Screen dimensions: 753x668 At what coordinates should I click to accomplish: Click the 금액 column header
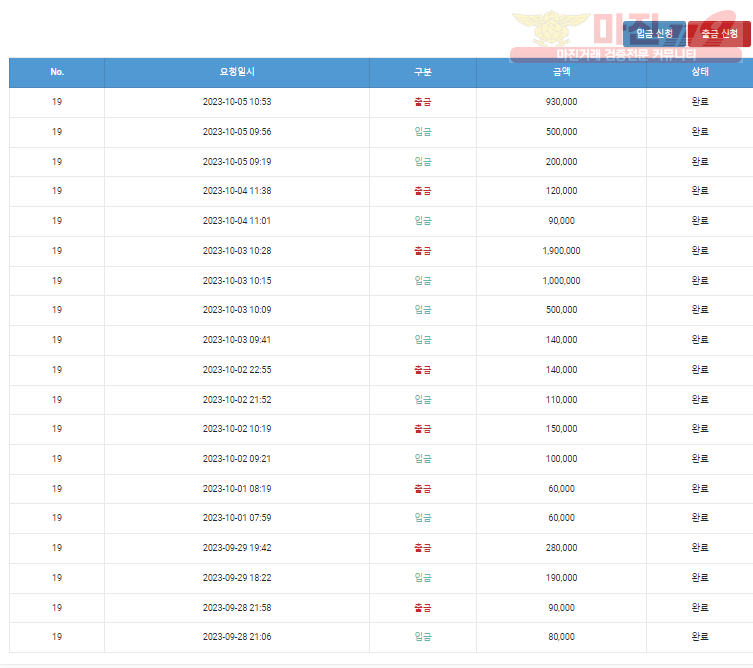[561, 72]
